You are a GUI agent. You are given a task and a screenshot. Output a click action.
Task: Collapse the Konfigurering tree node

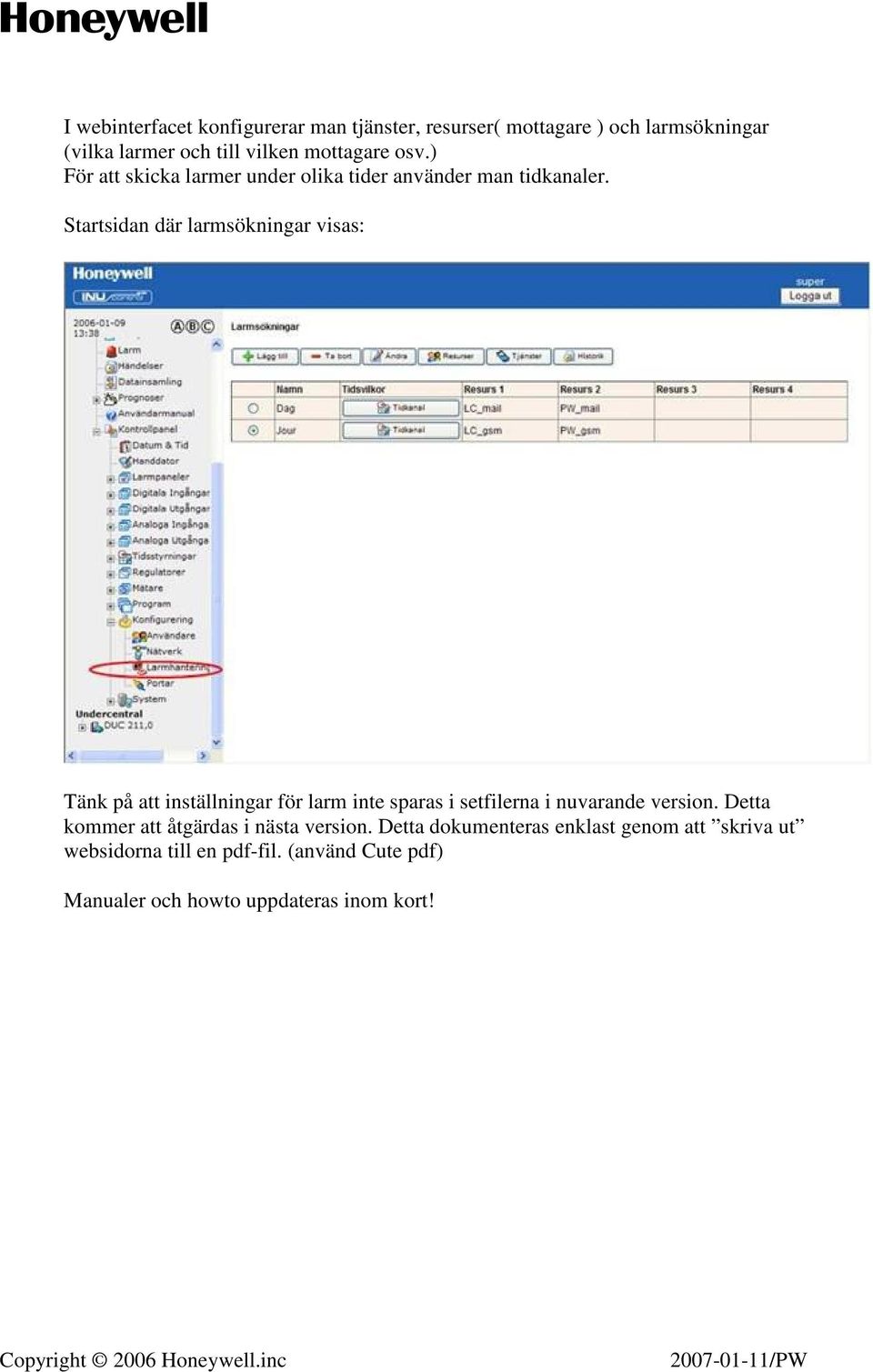[111, 622]
